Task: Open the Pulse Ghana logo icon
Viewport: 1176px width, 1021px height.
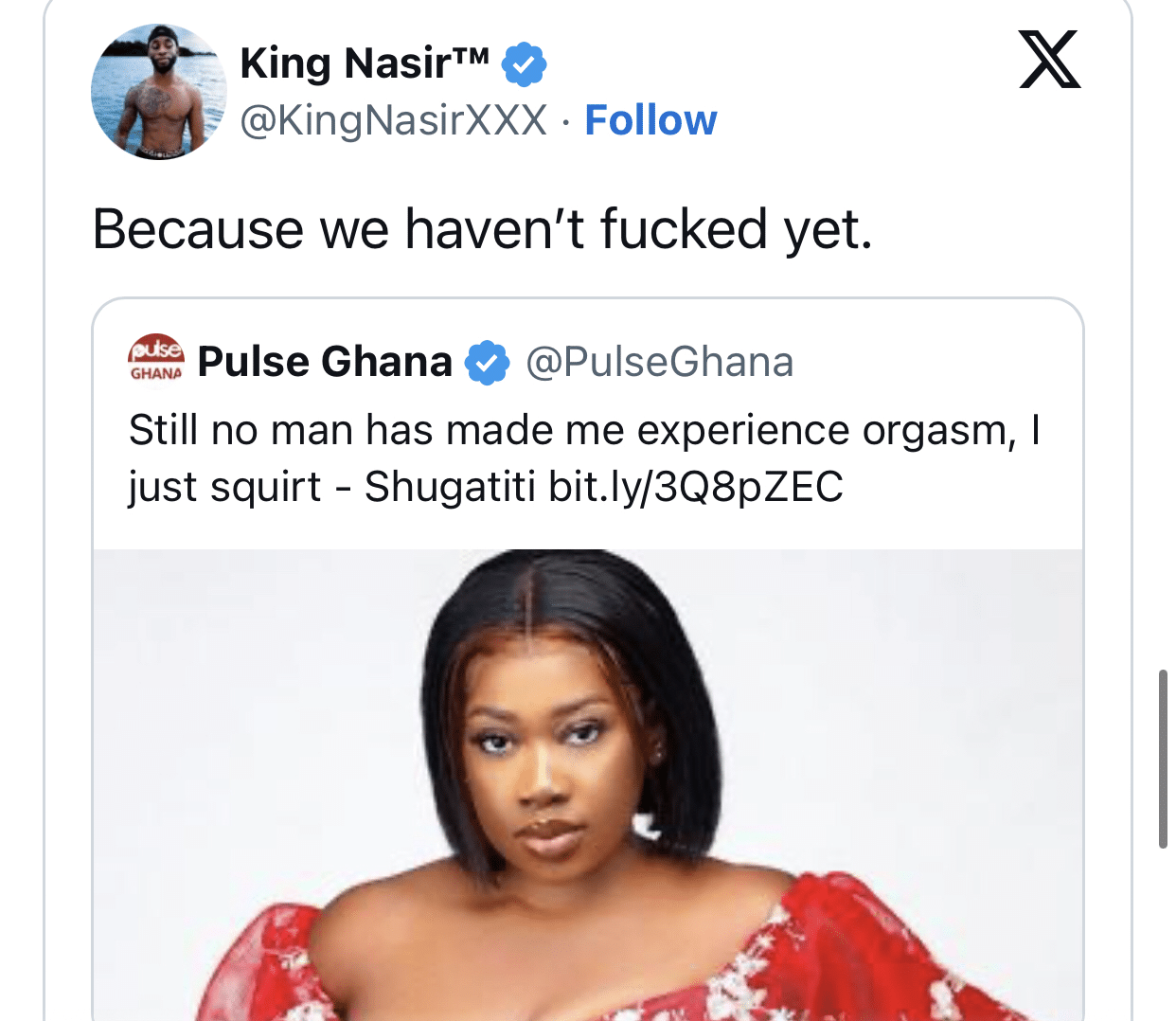Action: click(156, 358)
